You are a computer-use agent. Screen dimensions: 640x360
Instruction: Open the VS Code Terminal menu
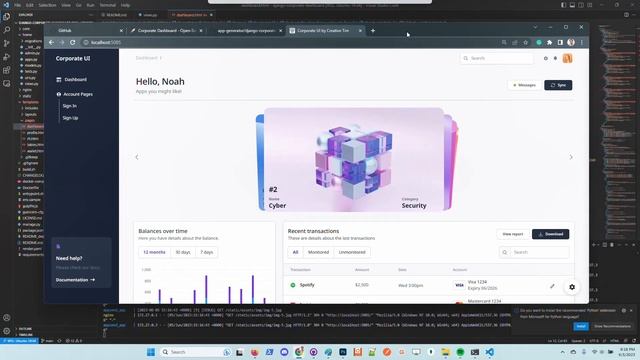[x=107, y=5]
